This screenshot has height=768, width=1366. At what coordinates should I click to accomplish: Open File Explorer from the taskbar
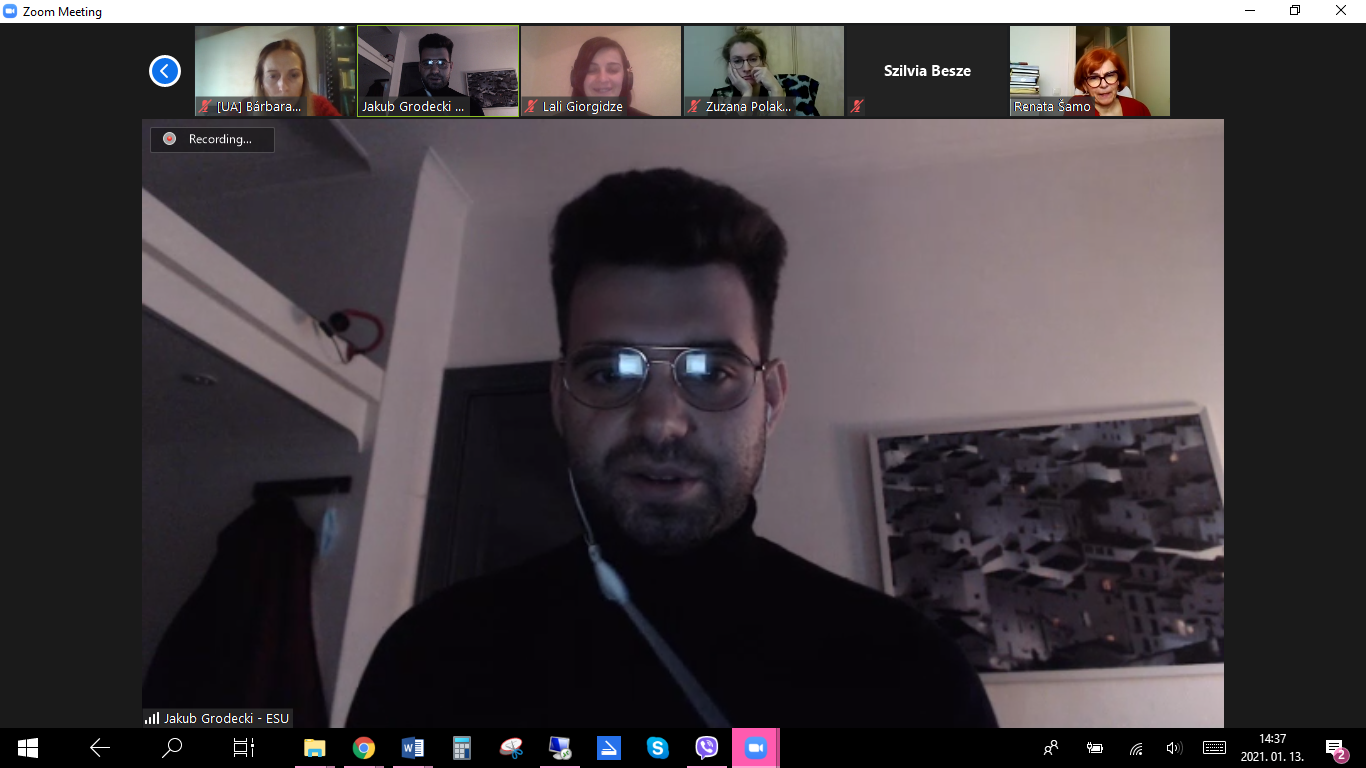coord(314,748)
